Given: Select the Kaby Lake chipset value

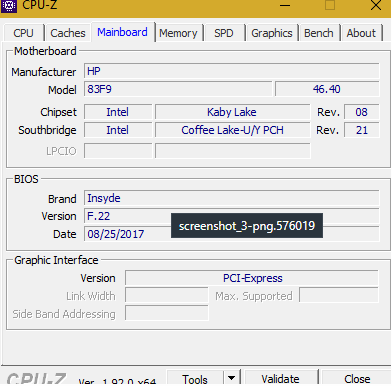Looking at the screenshot, I should pos(232,112).
